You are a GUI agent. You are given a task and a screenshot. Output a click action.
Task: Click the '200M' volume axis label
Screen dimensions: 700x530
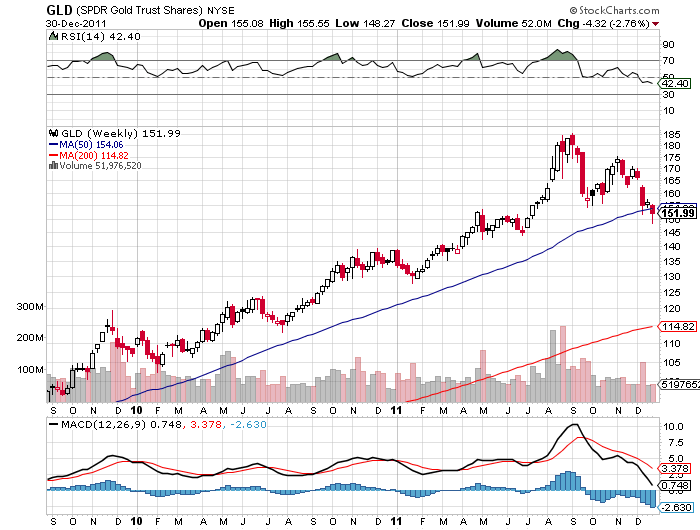tap(30, 338)
